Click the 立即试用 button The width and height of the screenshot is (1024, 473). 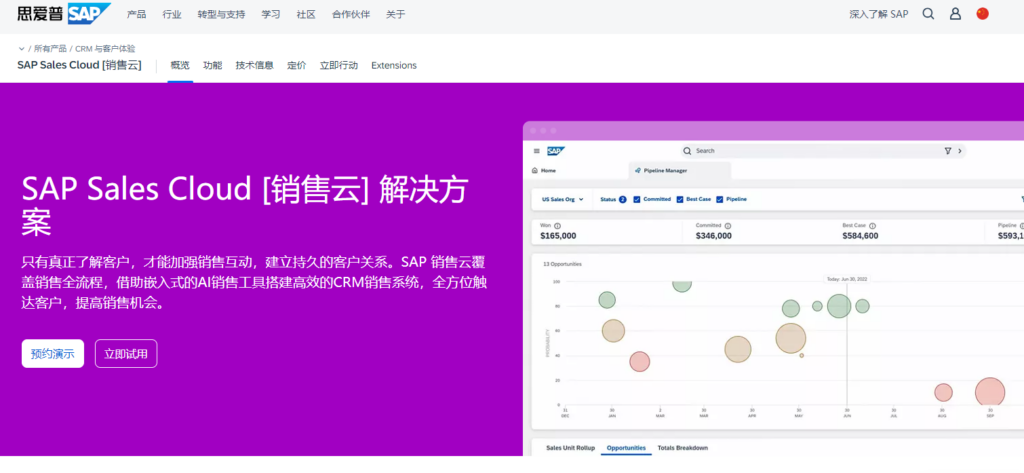[x=126, y=353]
